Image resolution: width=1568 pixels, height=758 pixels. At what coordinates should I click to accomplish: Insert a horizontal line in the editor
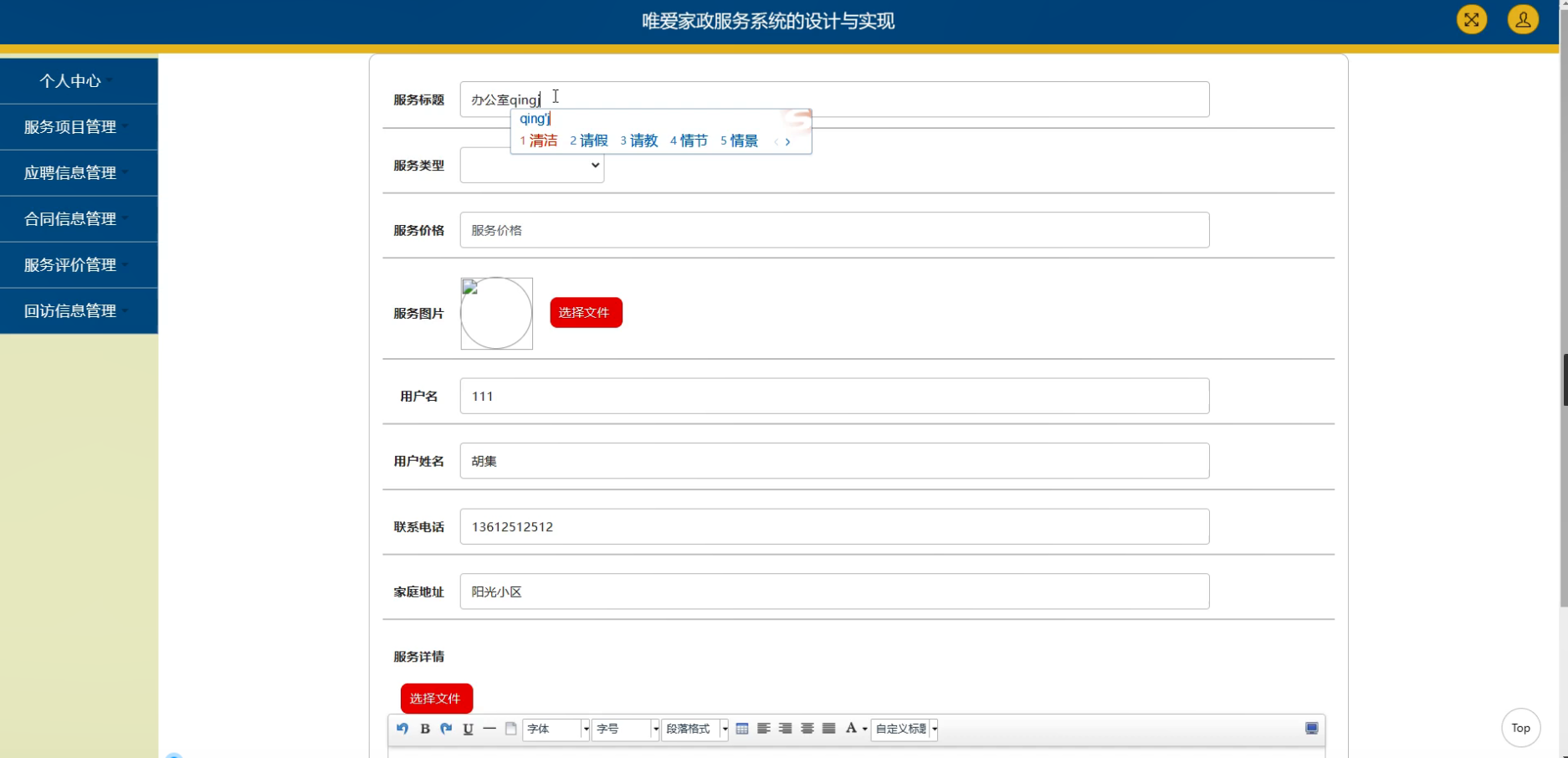[489, 729]
